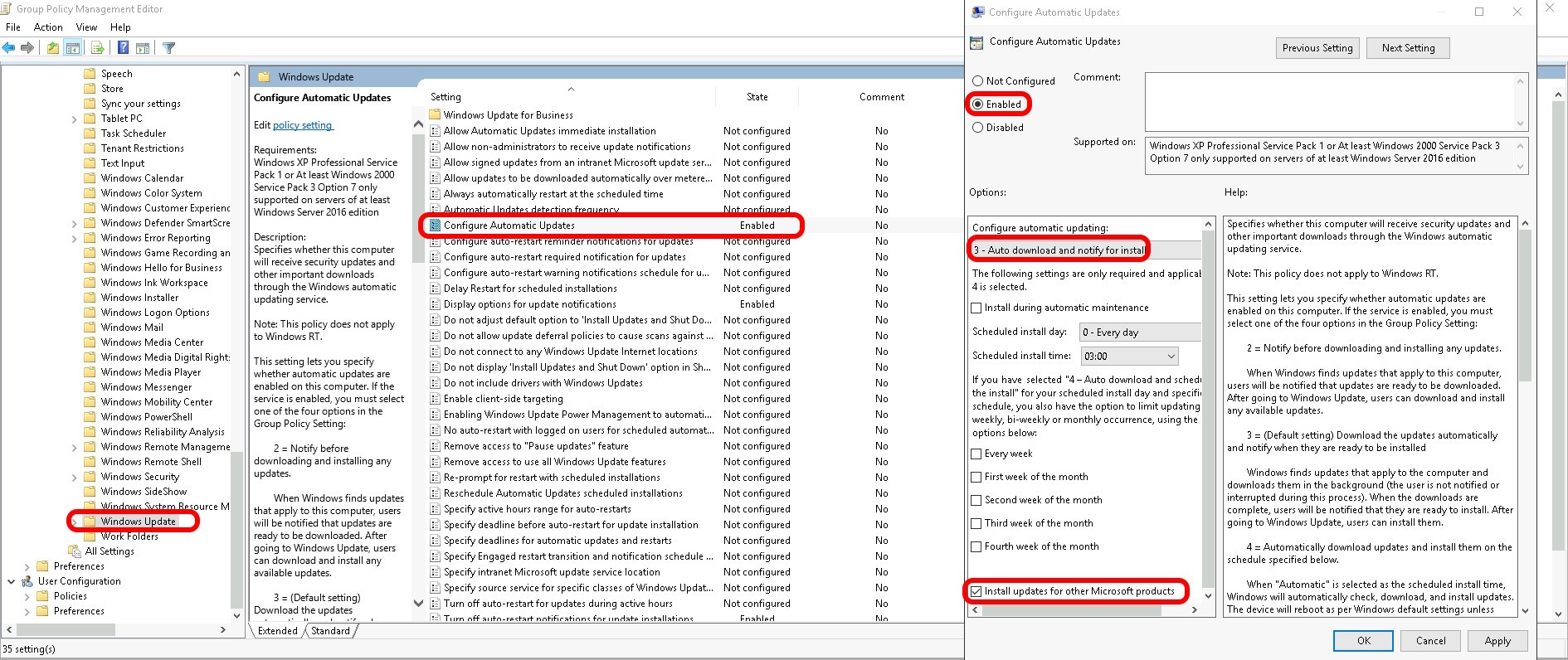Click the Next Setting button
1568x660 pixels.
coord(1408,48)
